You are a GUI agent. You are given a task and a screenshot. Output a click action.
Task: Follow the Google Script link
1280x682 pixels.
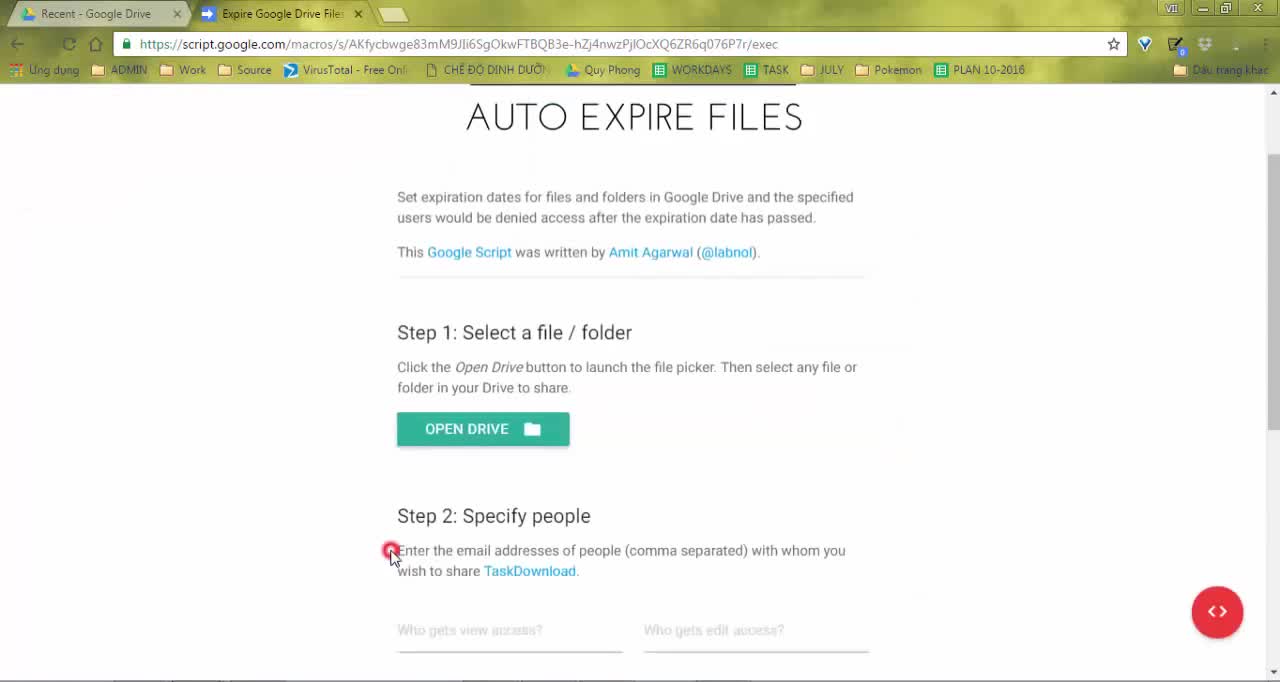[469, 252]
